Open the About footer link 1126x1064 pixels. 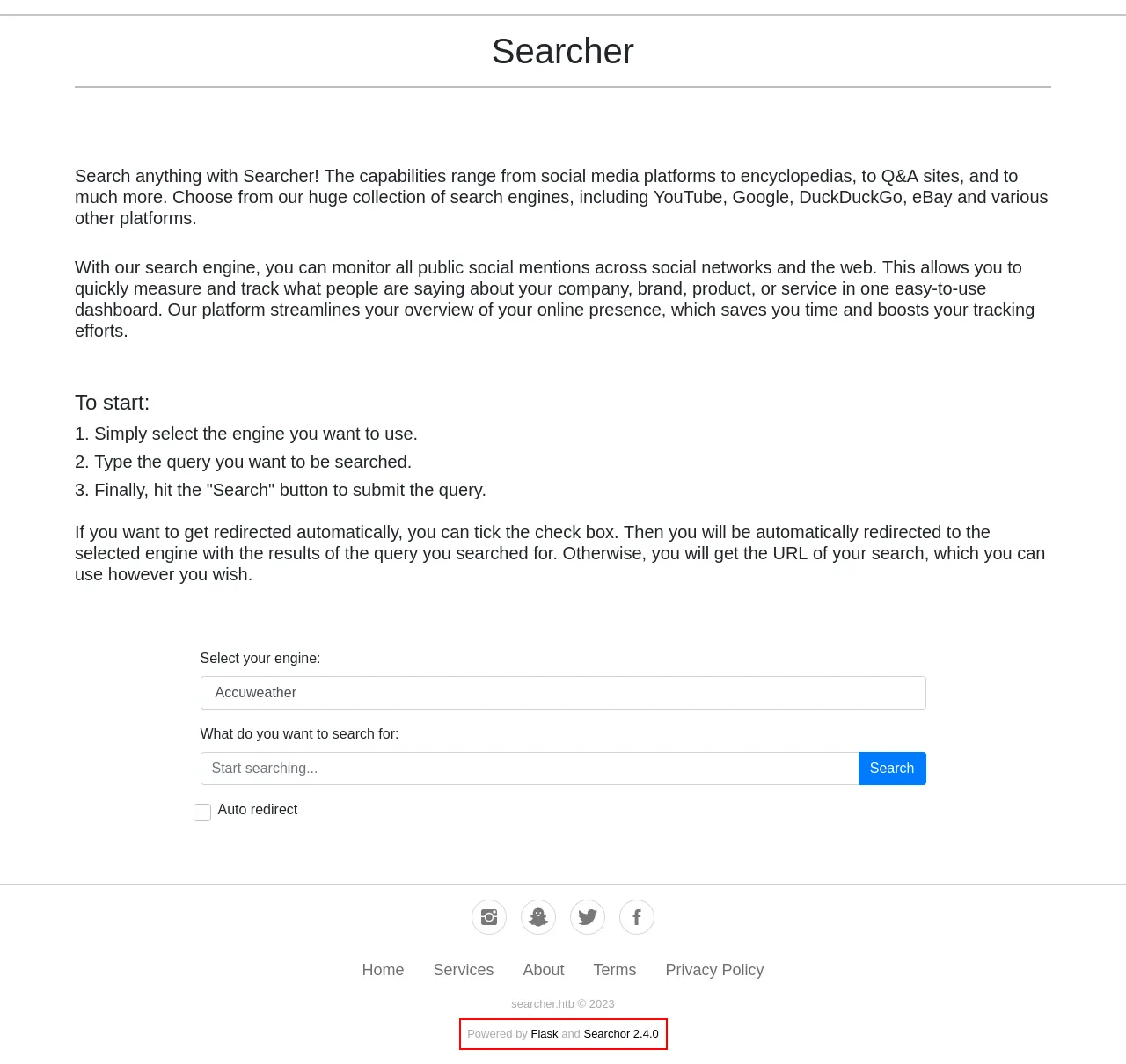click(x=544, y=970)
